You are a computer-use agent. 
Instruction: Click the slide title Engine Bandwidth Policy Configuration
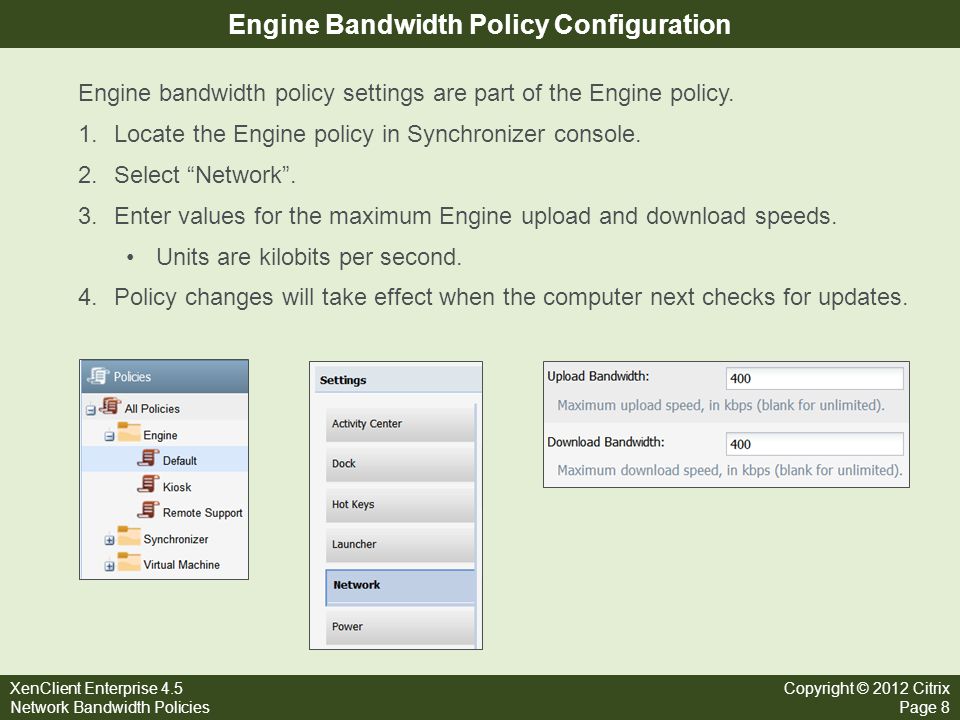pyautogui.click(x=479, y=24)
